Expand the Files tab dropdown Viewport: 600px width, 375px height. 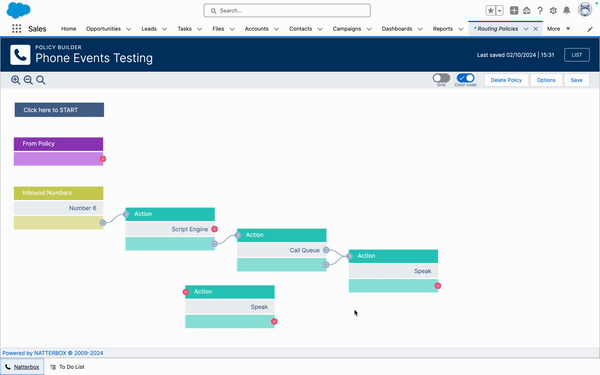232,29
